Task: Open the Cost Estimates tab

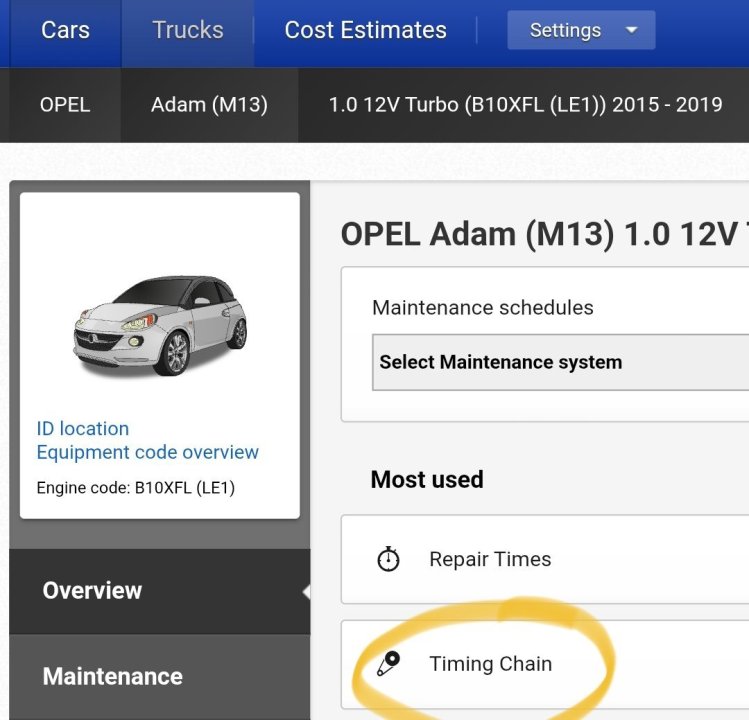Action: point(365,30)
